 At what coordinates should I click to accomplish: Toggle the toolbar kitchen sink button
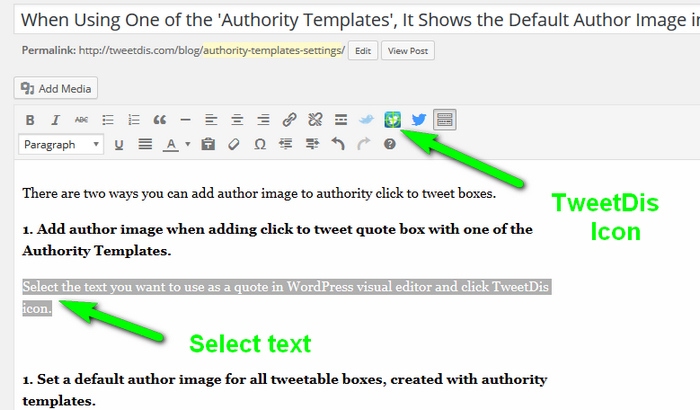[445, 120]
